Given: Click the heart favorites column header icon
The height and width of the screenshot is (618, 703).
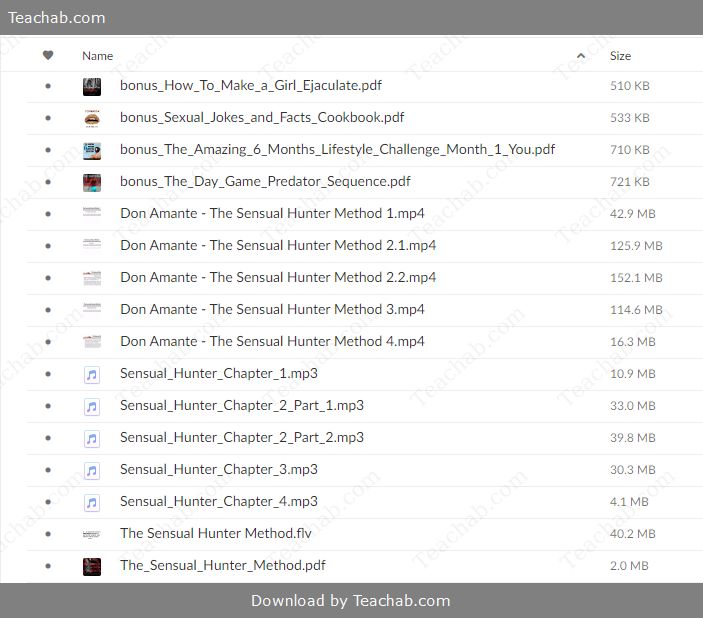Looking at the screenshot, I should (48, 56).
